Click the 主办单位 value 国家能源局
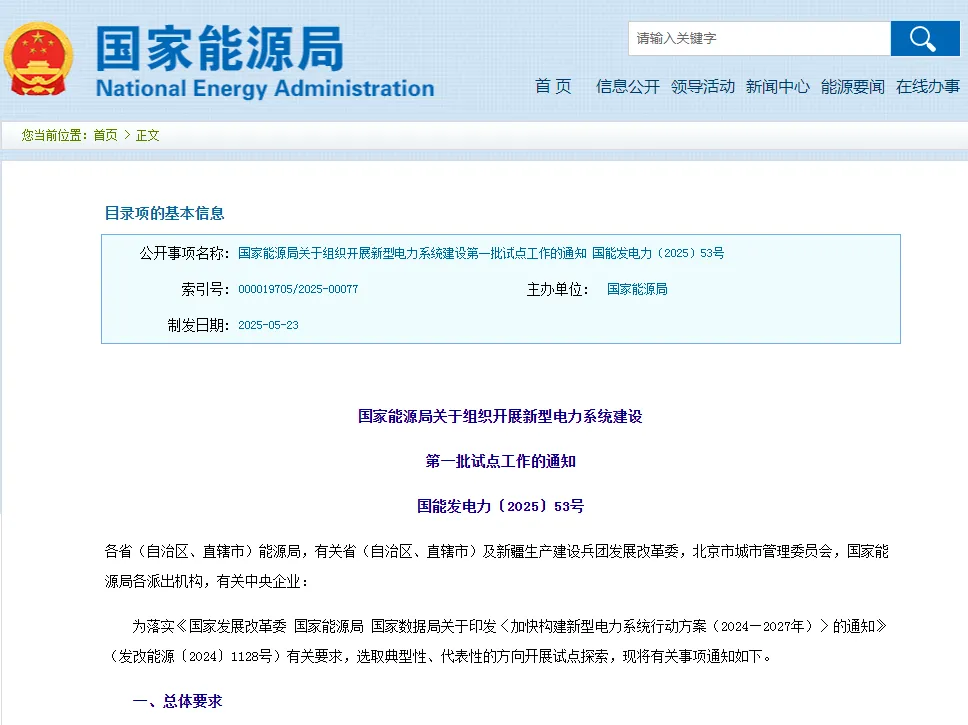This screenshot has height=725, width=968. point(637,290)
